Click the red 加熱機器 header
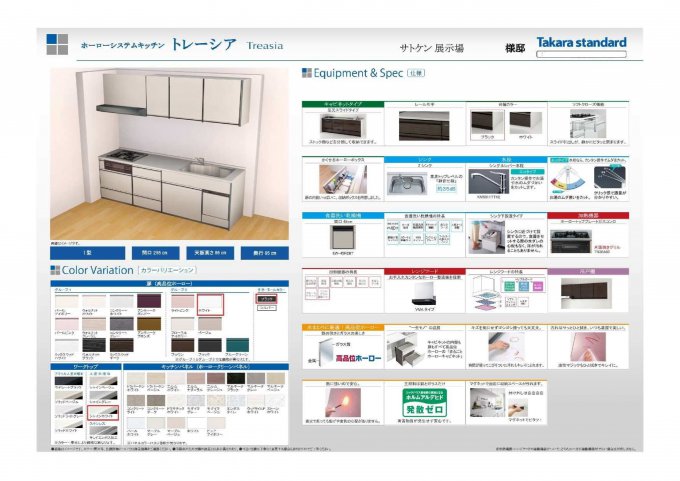This screenshot has height=481, width=680. coord(588,216)
